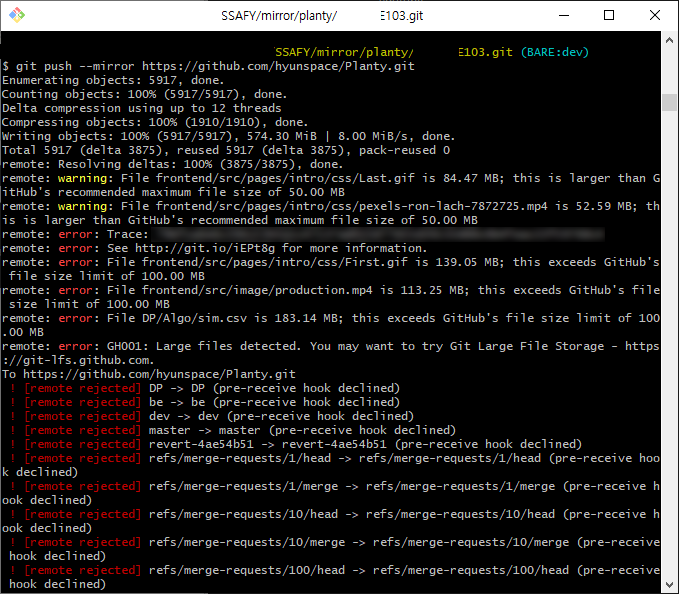
Task: Click rejected 'dev -> dev' line
Action: pyautogui.click(x=212, y=416)
